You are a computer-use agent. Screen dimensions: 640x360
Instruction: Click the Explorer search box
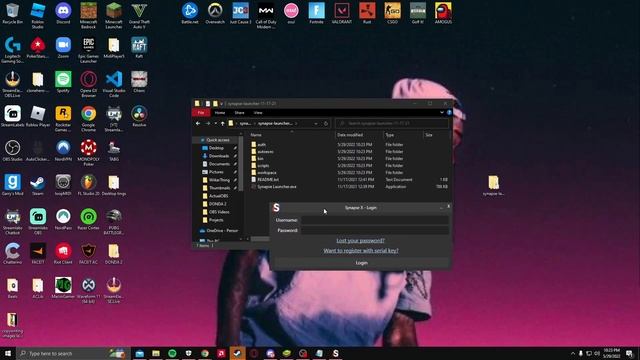click(391, 123)
